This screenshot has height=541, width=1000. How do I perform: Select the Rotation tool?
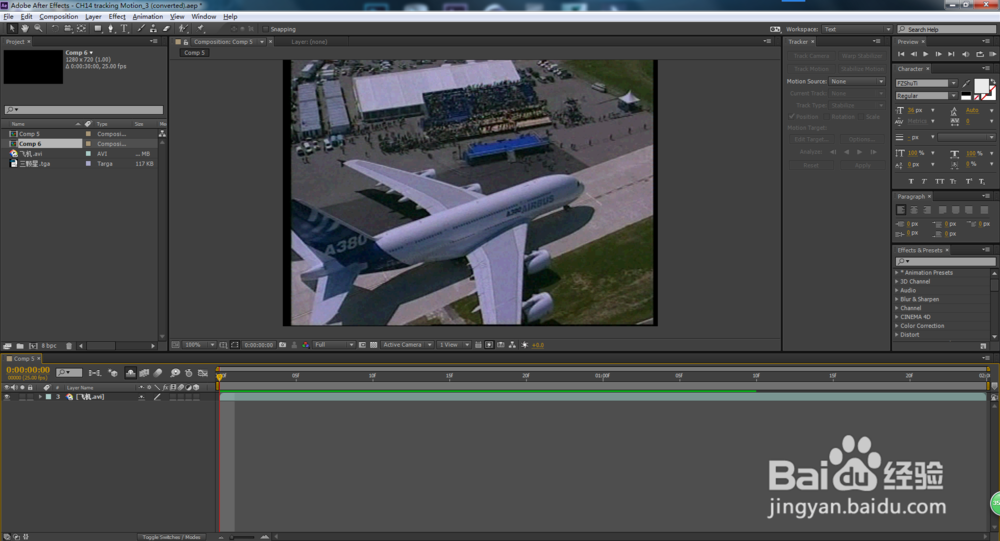click(55, 29)
